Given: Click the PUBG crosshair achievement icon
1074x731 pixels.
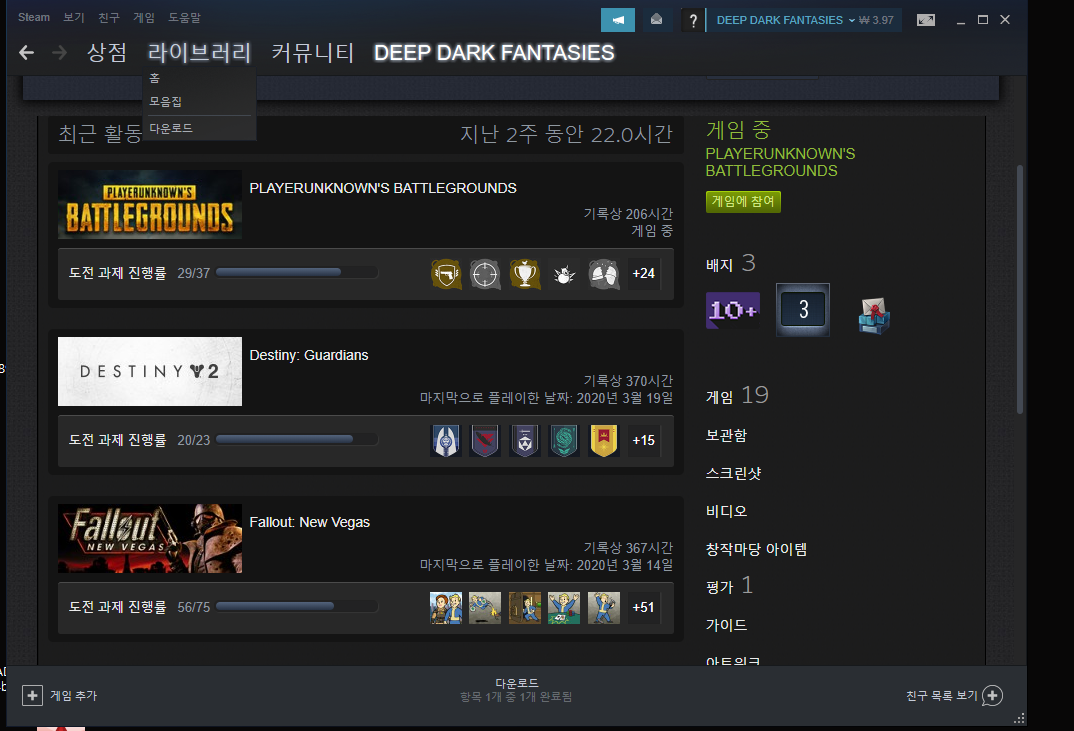Looking at the screenshot, I should pyautogui.click(x=485, y=274).
